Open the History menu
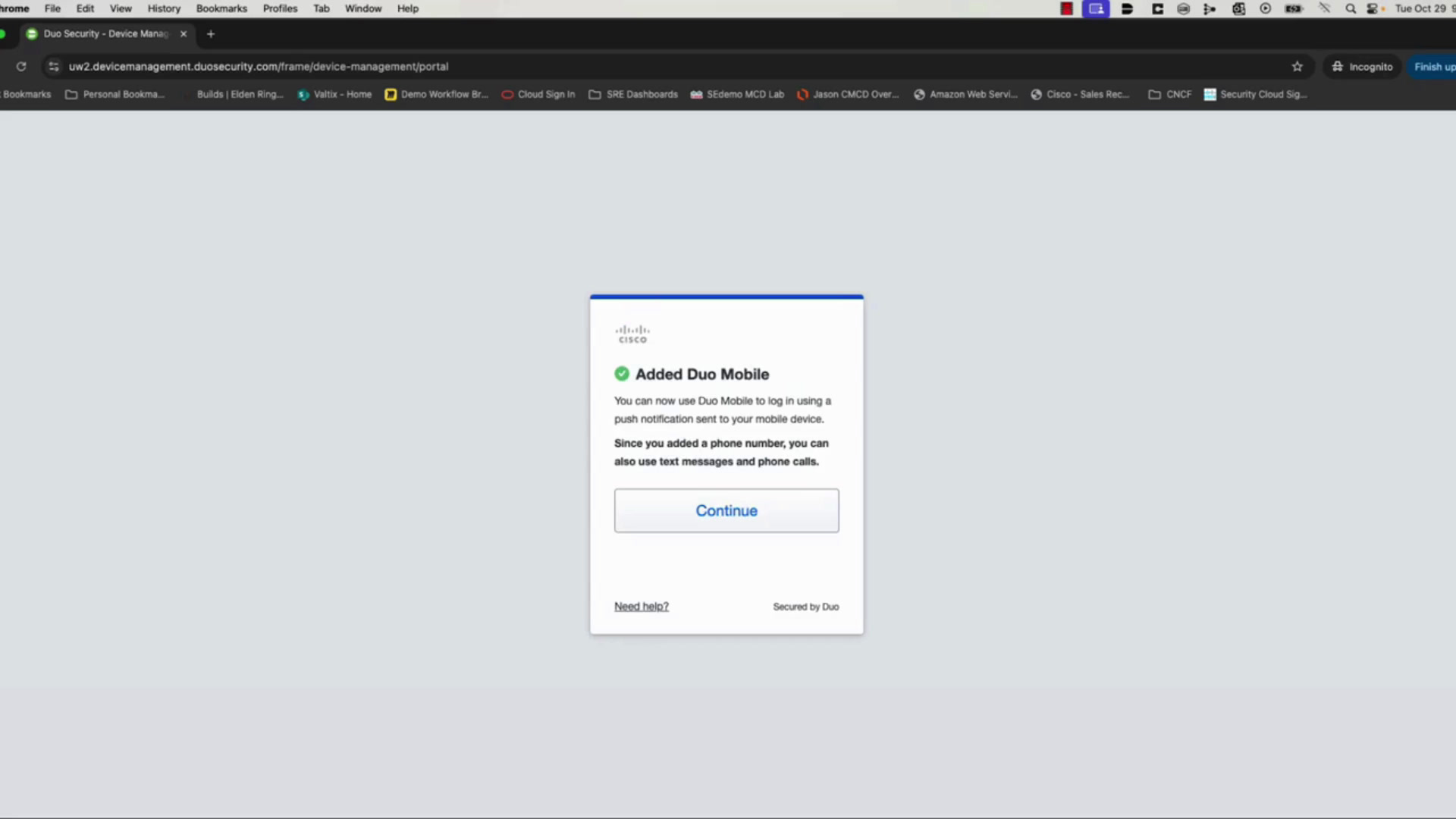 164,9
